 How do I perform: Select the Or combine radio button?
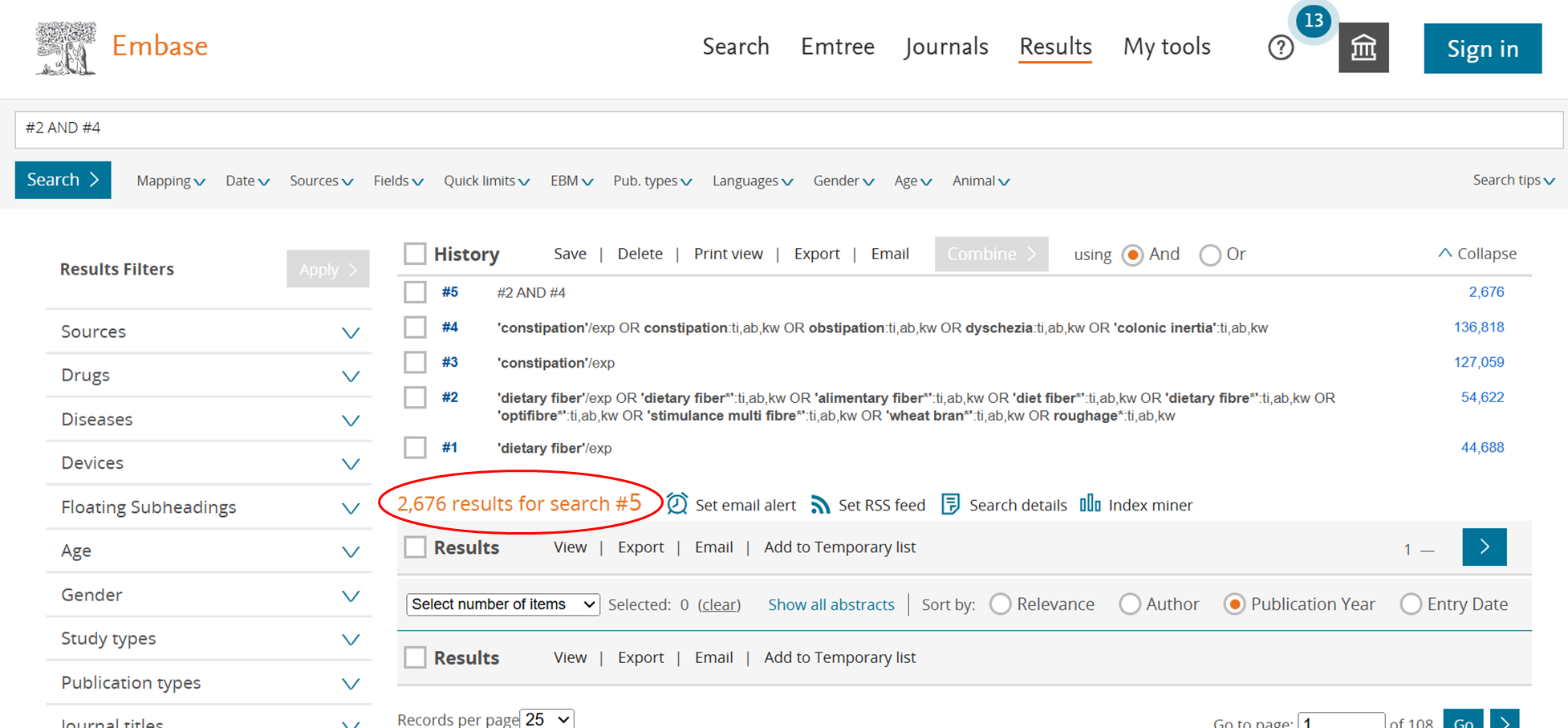pyautogui.click(x=1210, y=255)
